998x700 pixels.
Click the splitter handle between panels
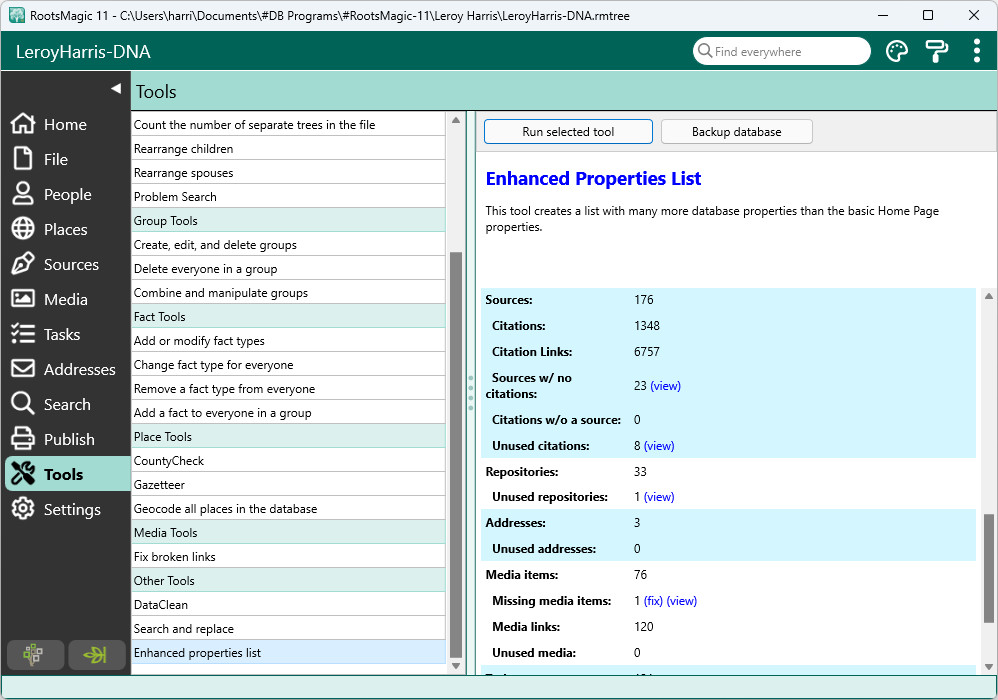[x=471, y=393]
